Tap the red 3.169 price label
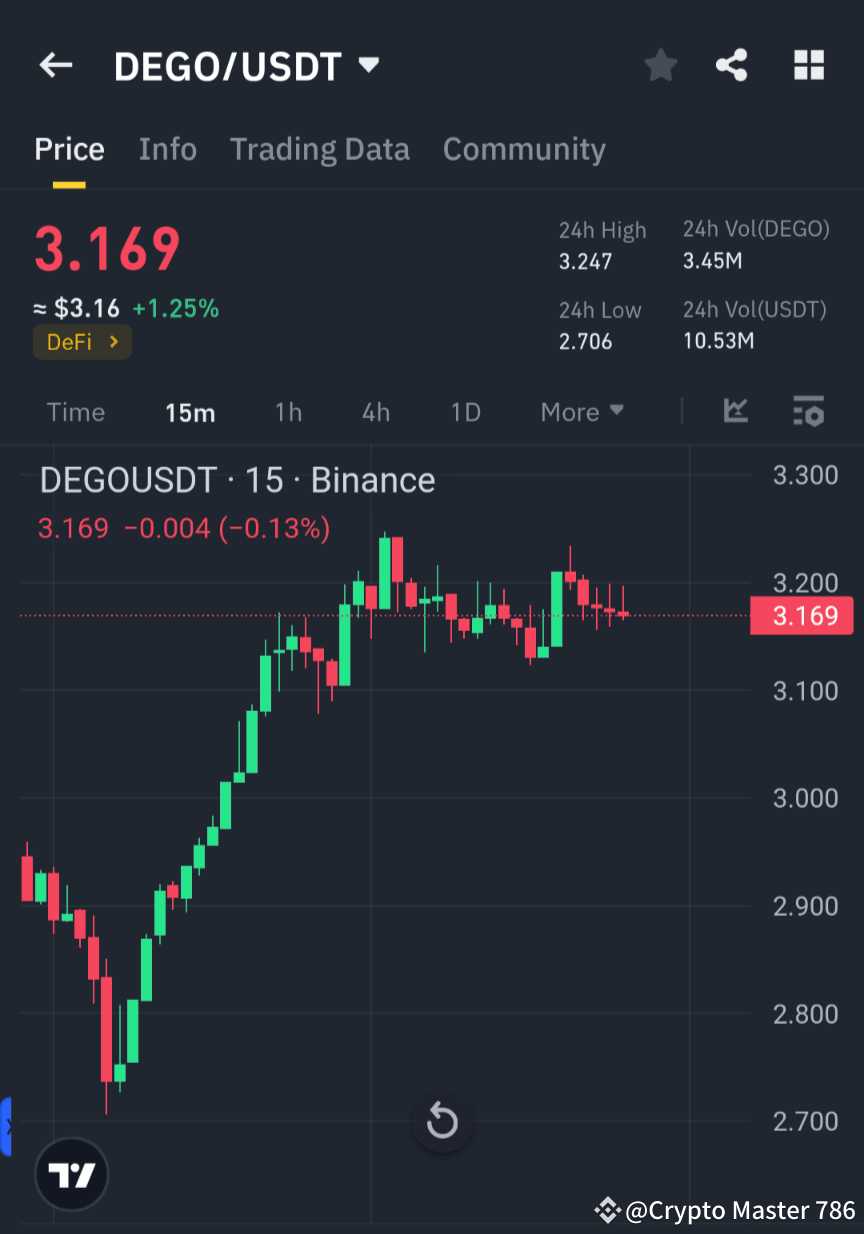This screenshot has height=1234, width=864. 801,616
